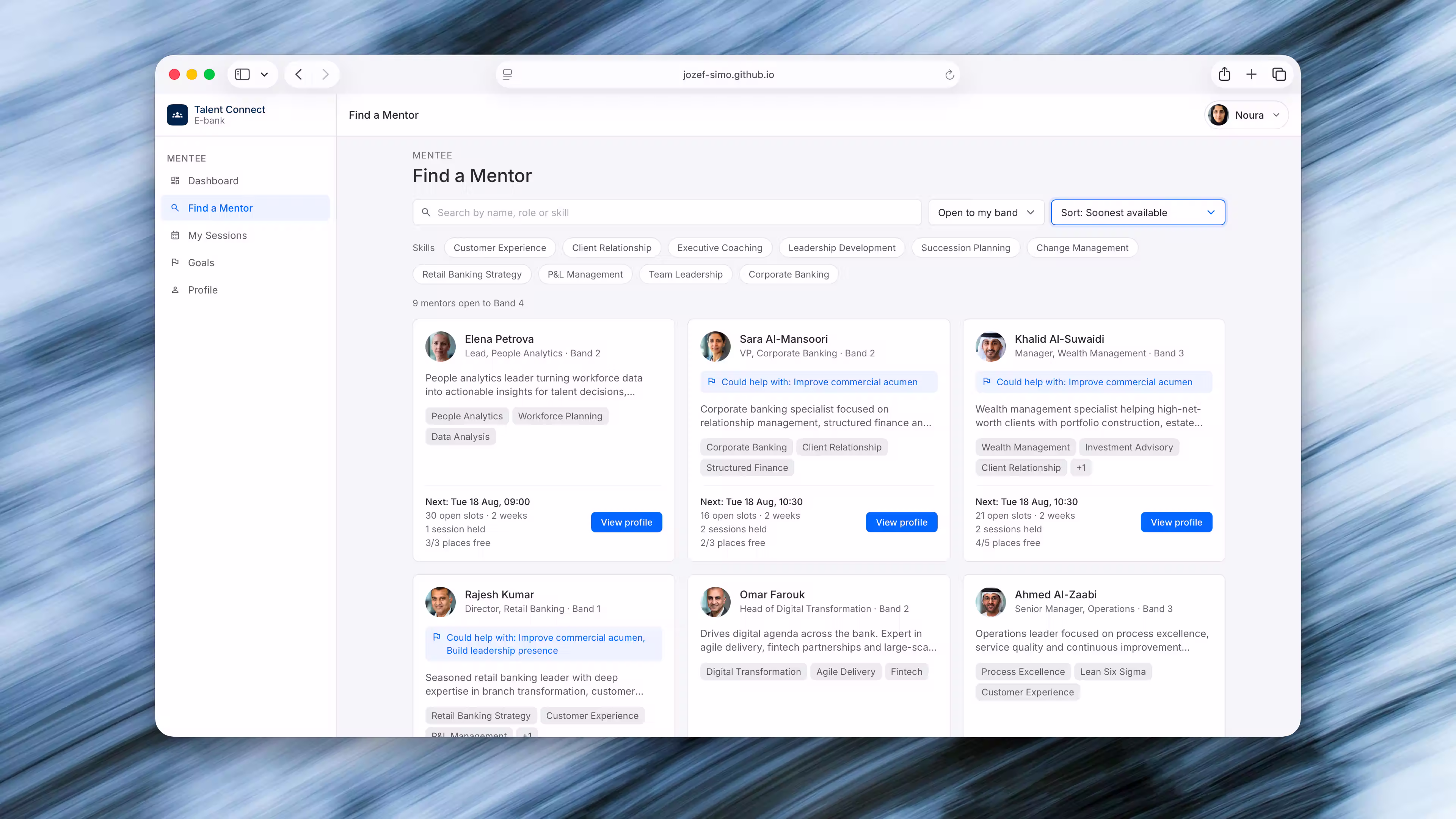Toggle the Leadership Development skill filter
Screen dimensions: 1456x819
pos(842,248)
